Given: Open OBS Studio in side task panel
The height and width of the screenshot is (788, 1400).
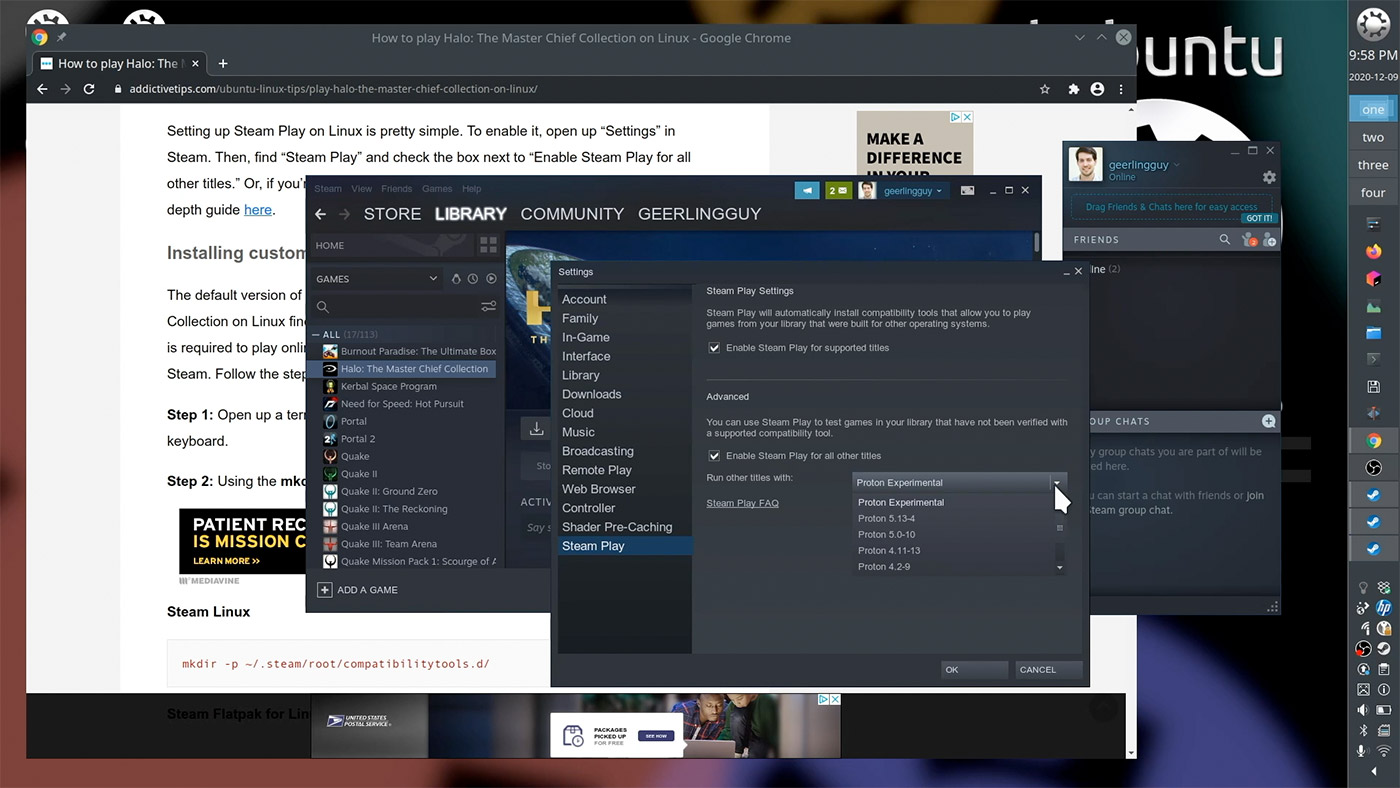Looking at the screenshot, I should point(1374,467).
